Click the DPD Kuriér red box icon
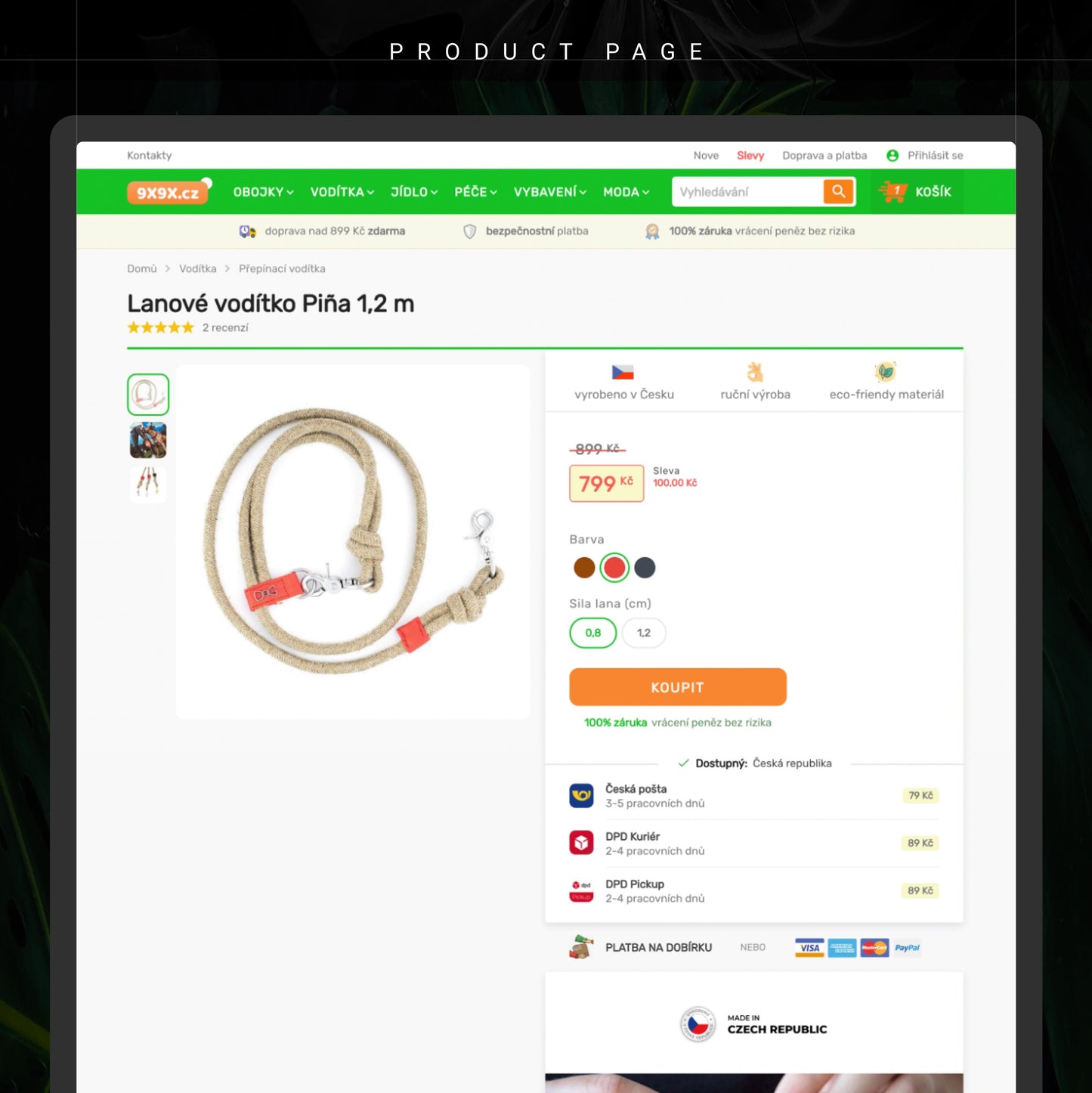The height and width of the screenshot is (1093, 1092). (581, 843)
